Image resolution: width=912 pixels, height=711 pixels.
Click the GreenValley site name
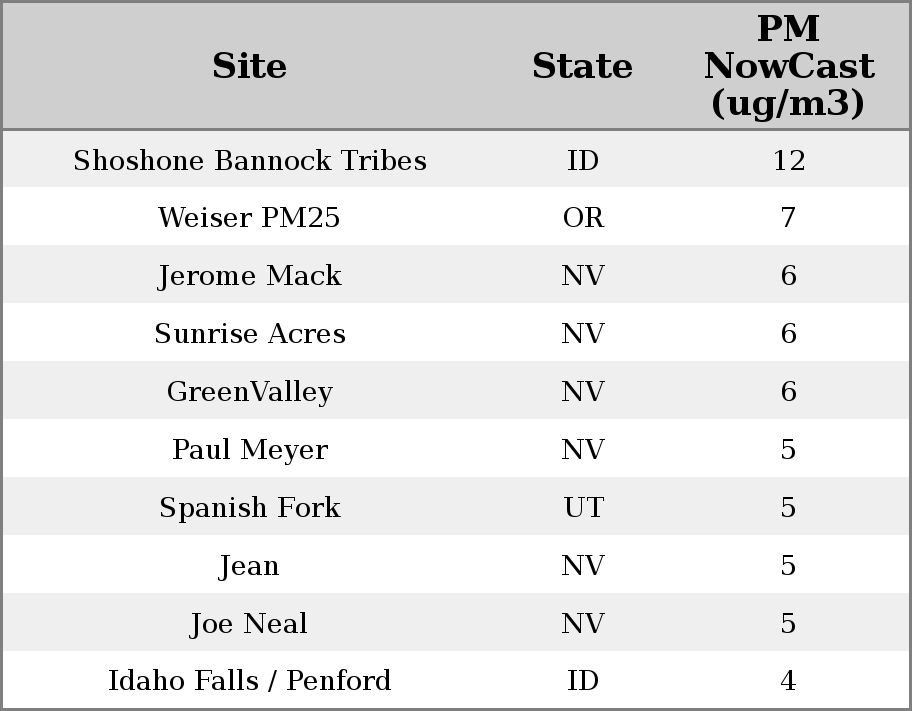tap(249, 392)
